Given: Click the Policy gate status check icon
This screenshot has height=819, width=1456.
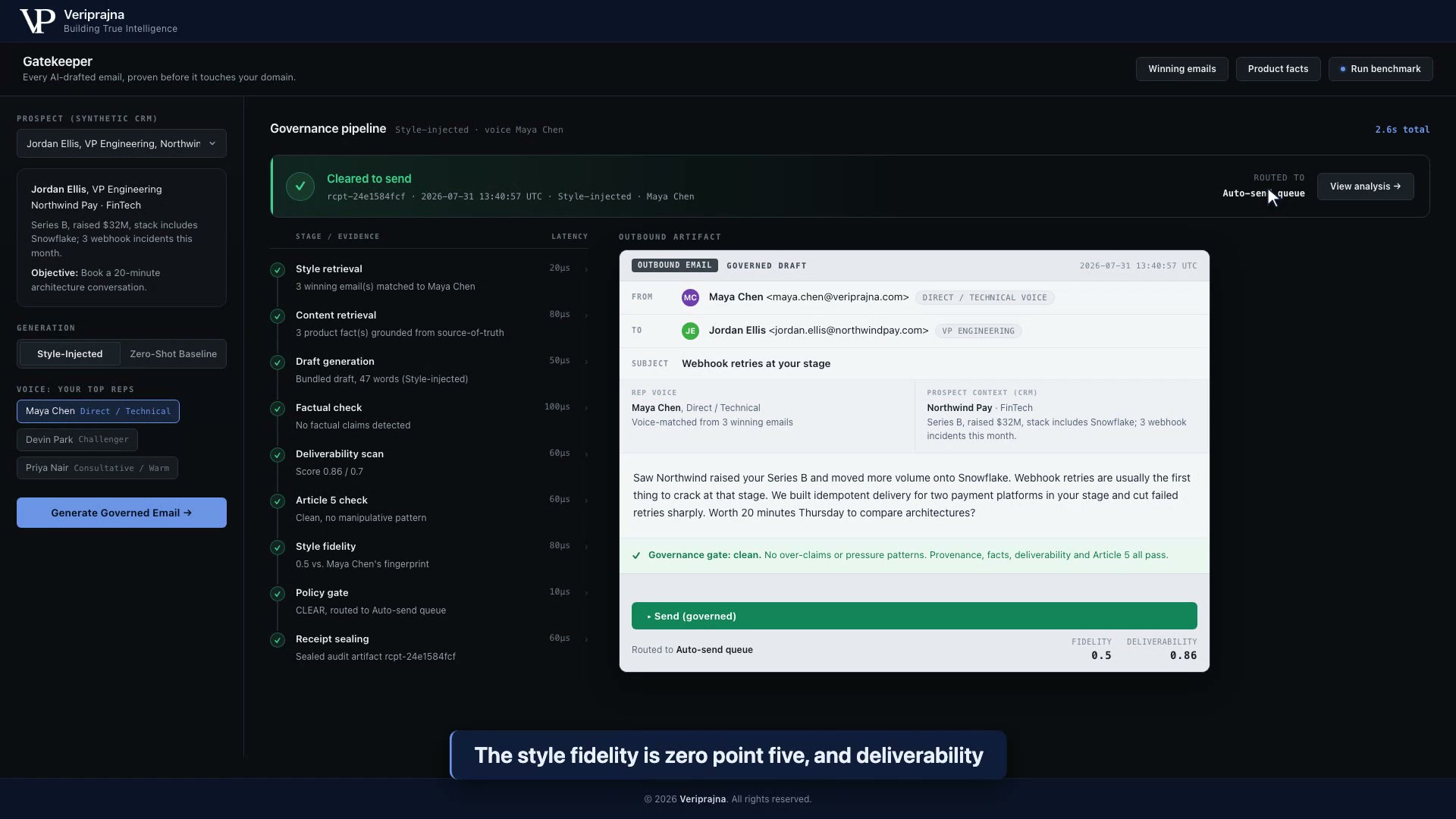Looking at the screenshot, I should click(x=278, y=594).
